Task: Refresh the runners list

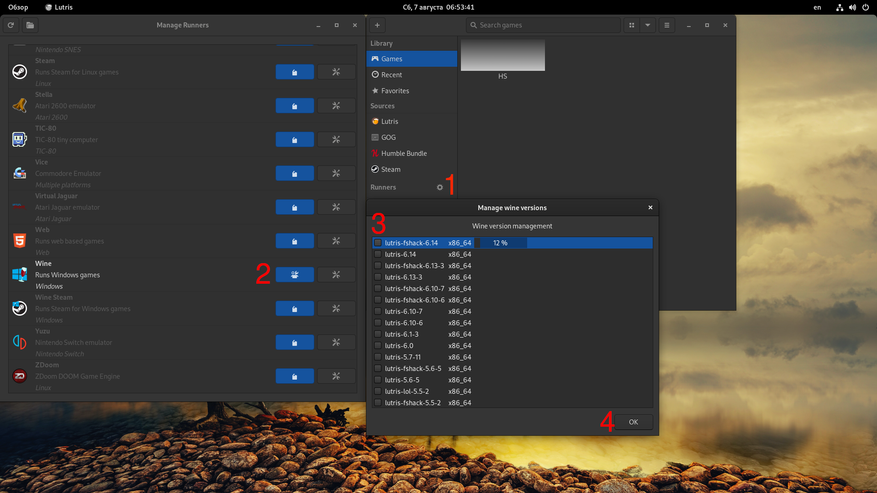Action: (x=11, y=25)
